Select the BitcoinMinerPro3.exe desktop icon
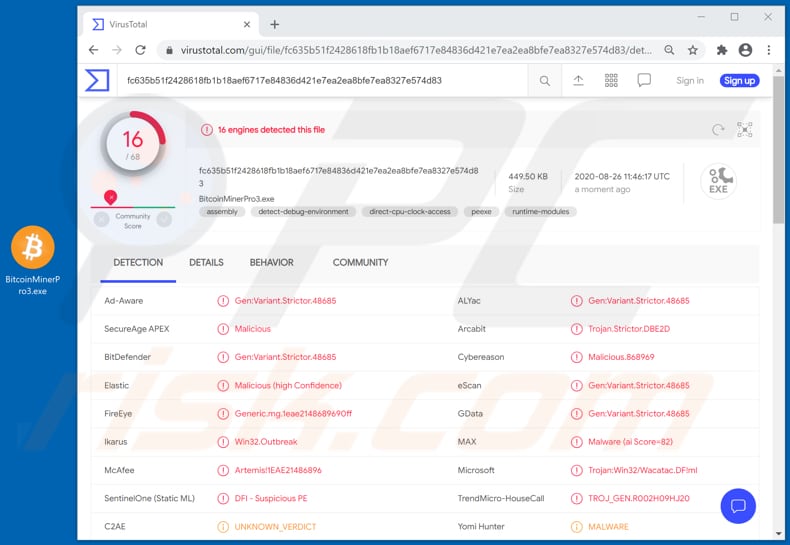 point(33,260)
